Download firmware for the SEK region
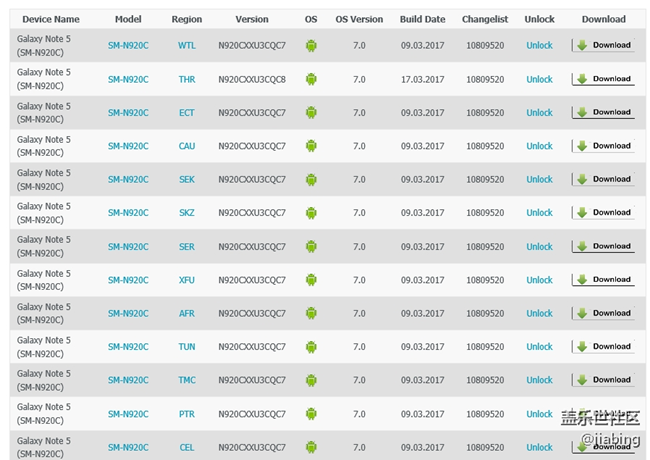The height and width of the screenshot is (460, 650). tap(603, 180)
